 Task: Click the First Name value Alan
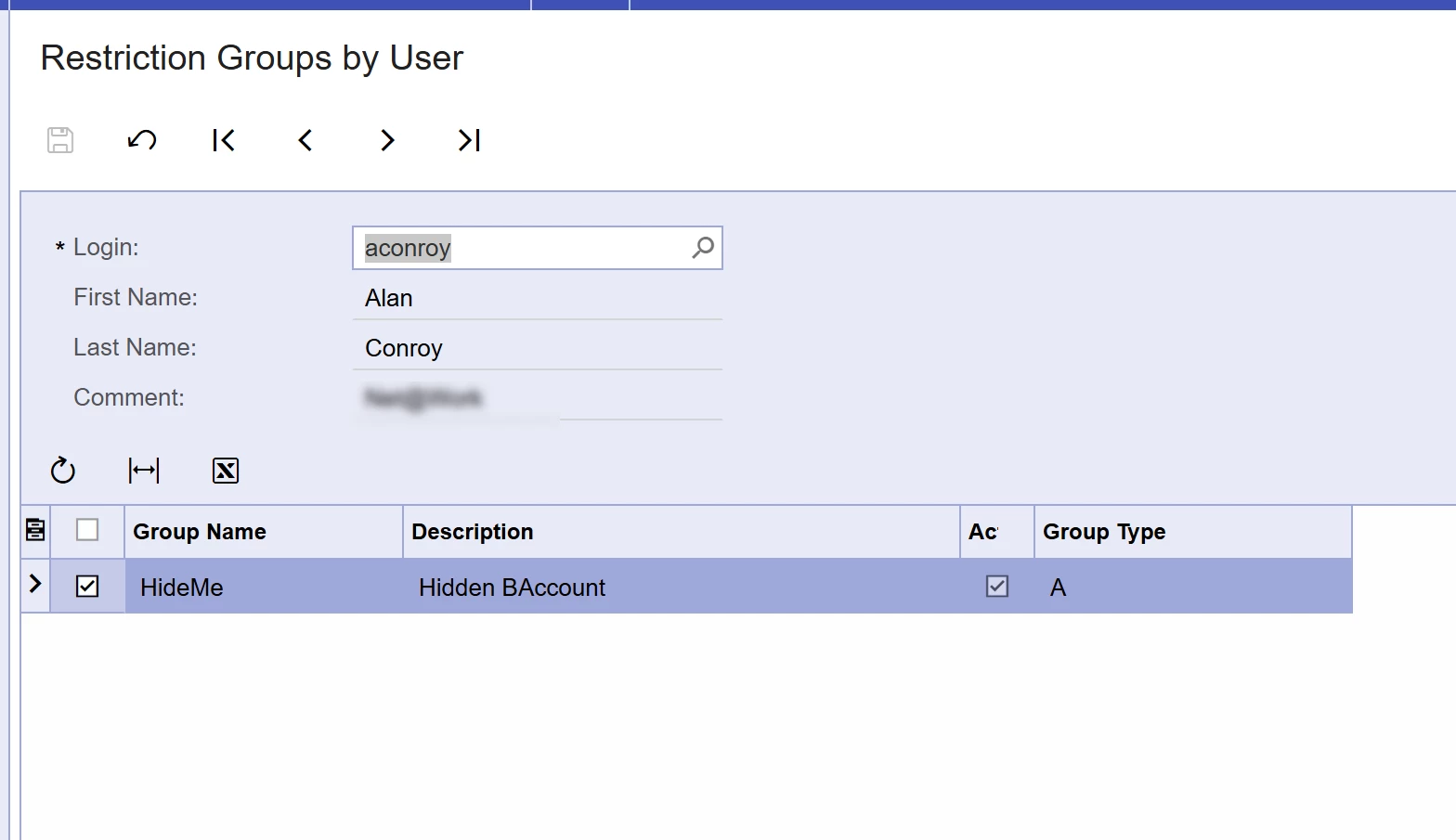(x=388, y=298)
